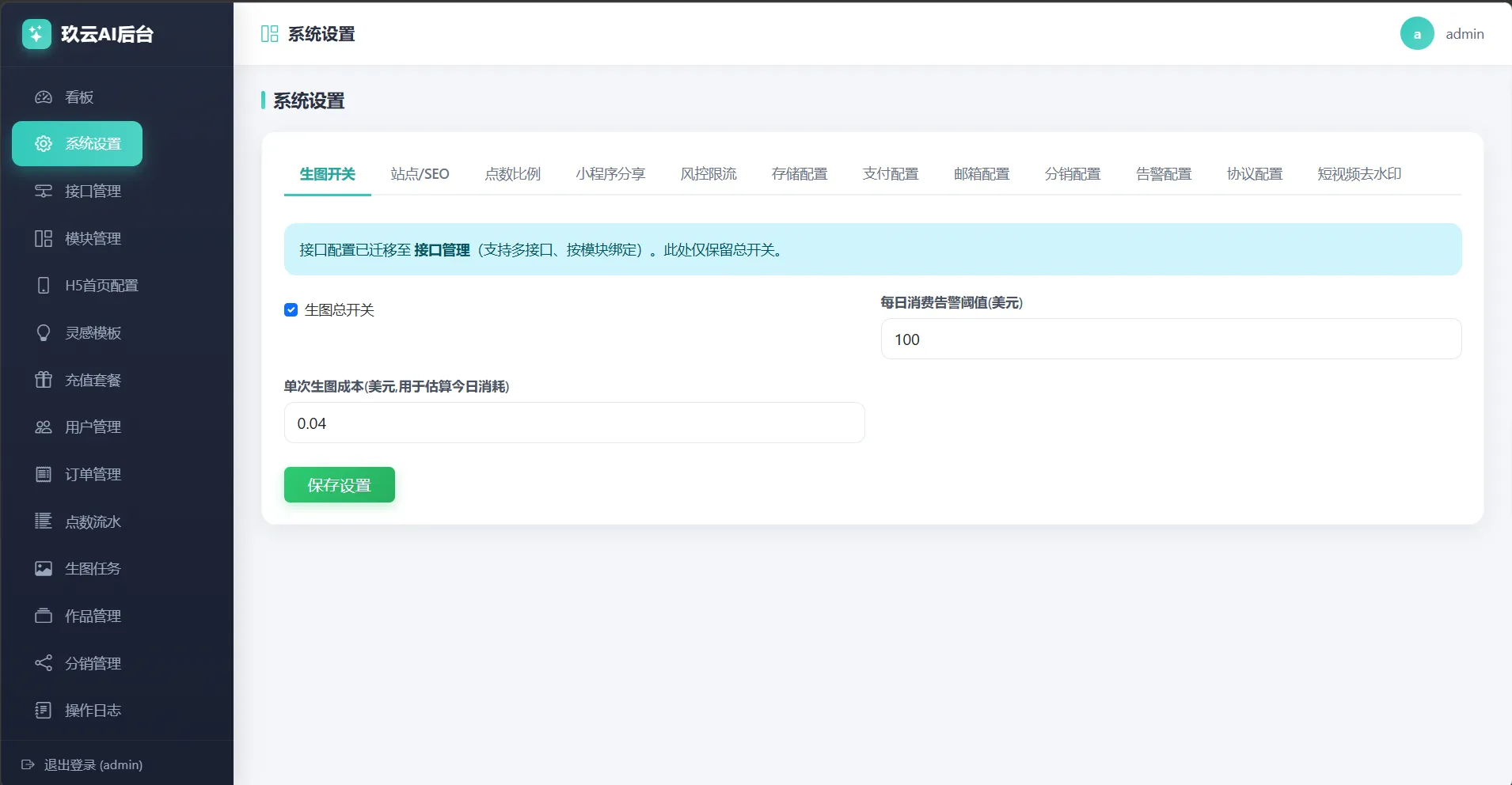
Task: Click the 系统设置 page heading
Action: 309,100
